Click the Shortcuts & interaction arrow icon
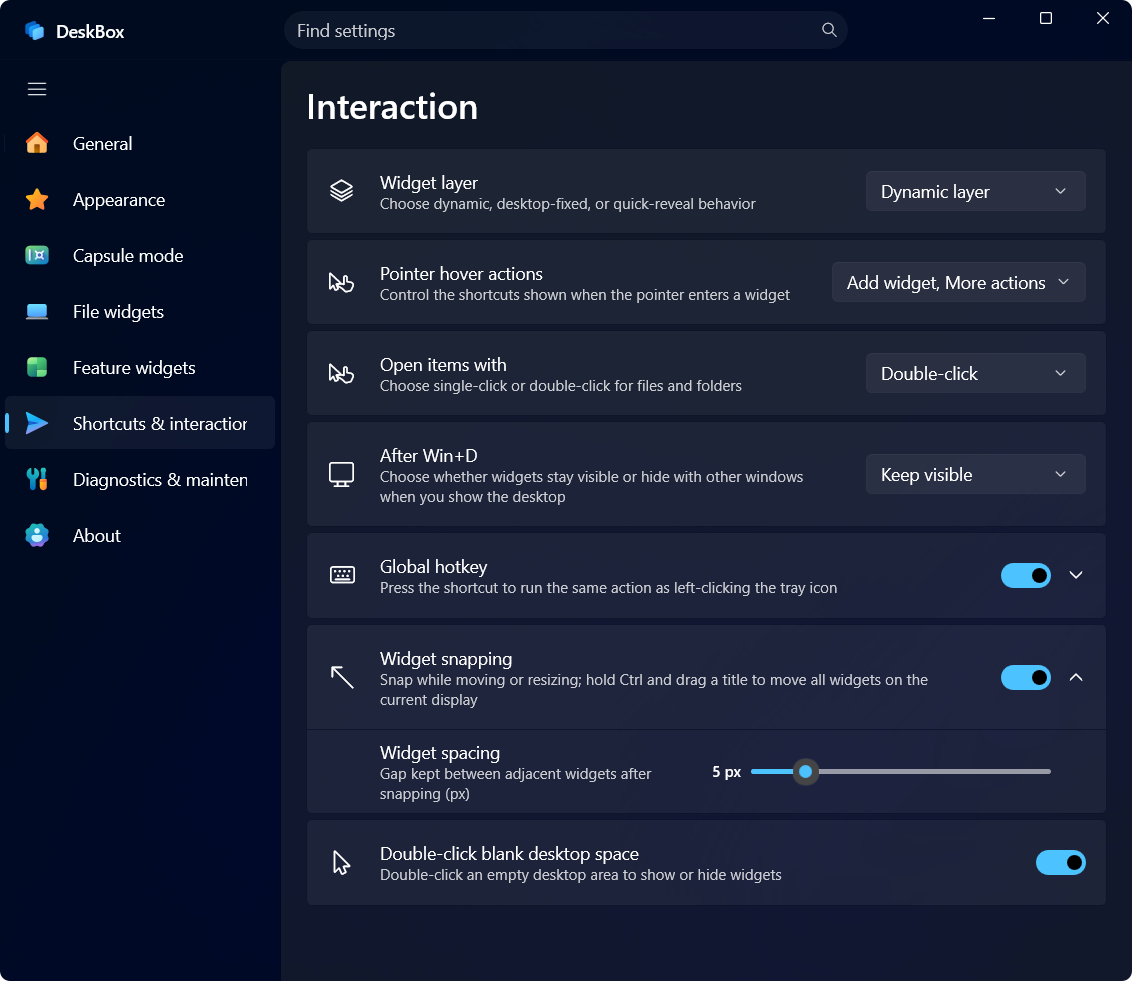This screenshot has width=1132, height=981. point(37,423)
